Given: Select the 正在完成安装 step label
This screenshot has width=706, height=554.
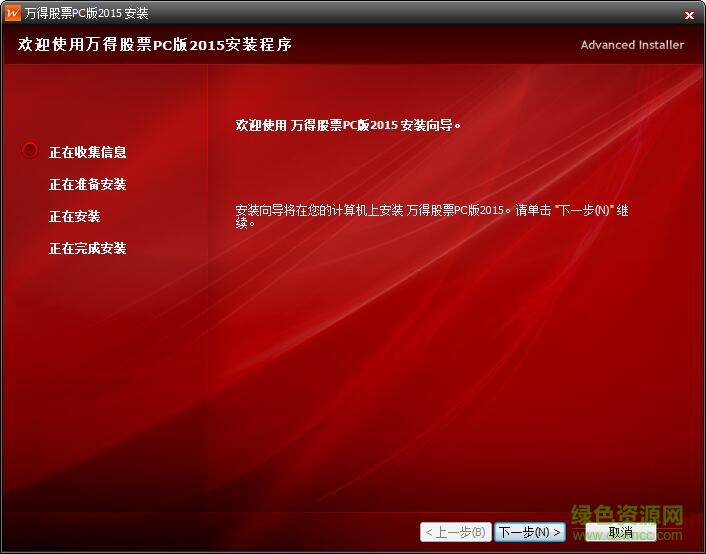Looking at the screenshot, I should pyautogui.click(x=88, y=248).
